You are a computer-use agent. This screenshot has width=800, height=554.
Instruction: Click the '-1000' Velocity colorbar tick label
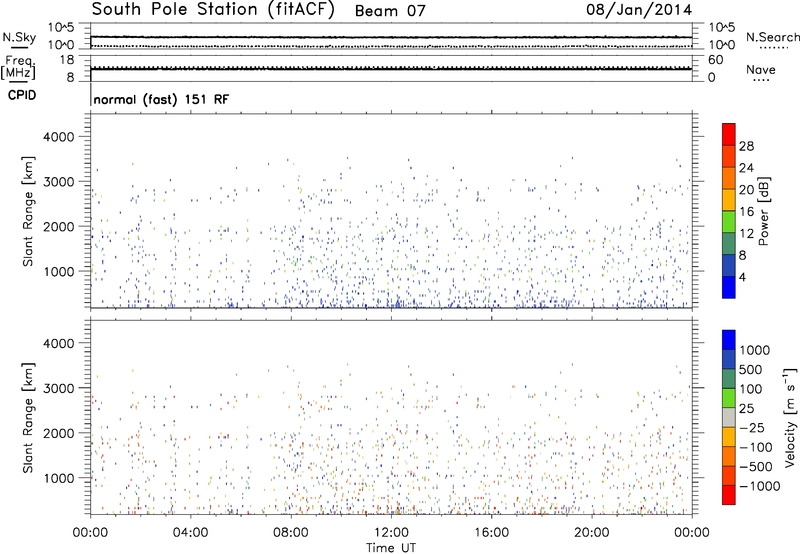[x=760, y=486]
